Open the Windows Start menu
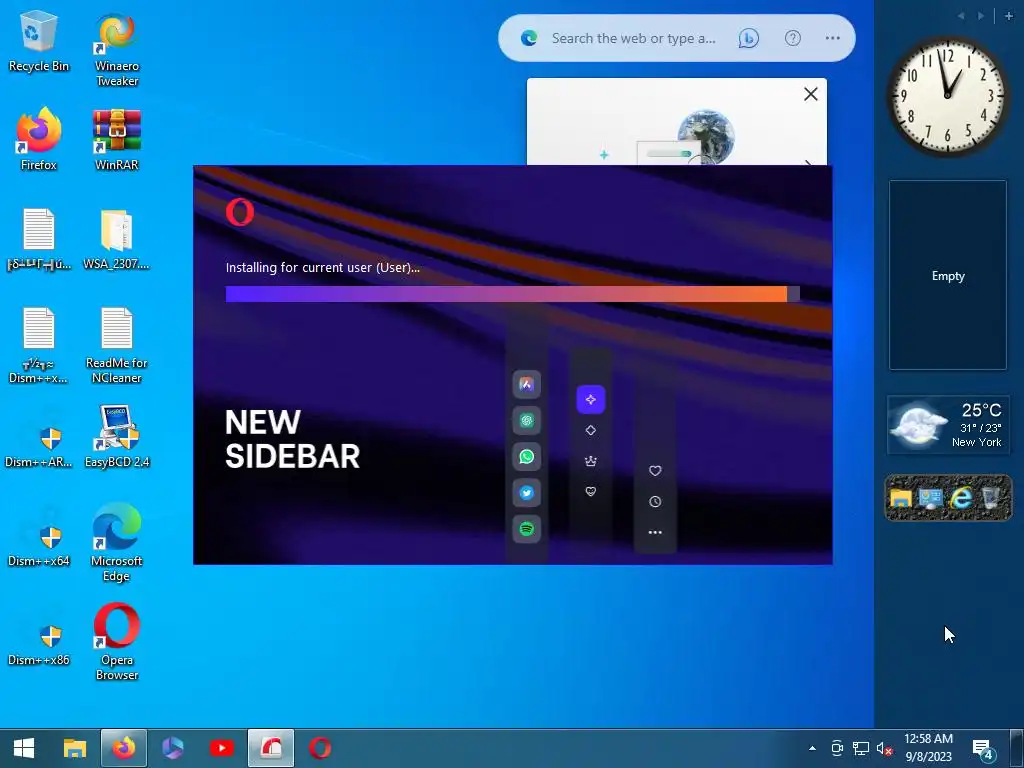The image size is (1024, 768). [x=24, y=748]
